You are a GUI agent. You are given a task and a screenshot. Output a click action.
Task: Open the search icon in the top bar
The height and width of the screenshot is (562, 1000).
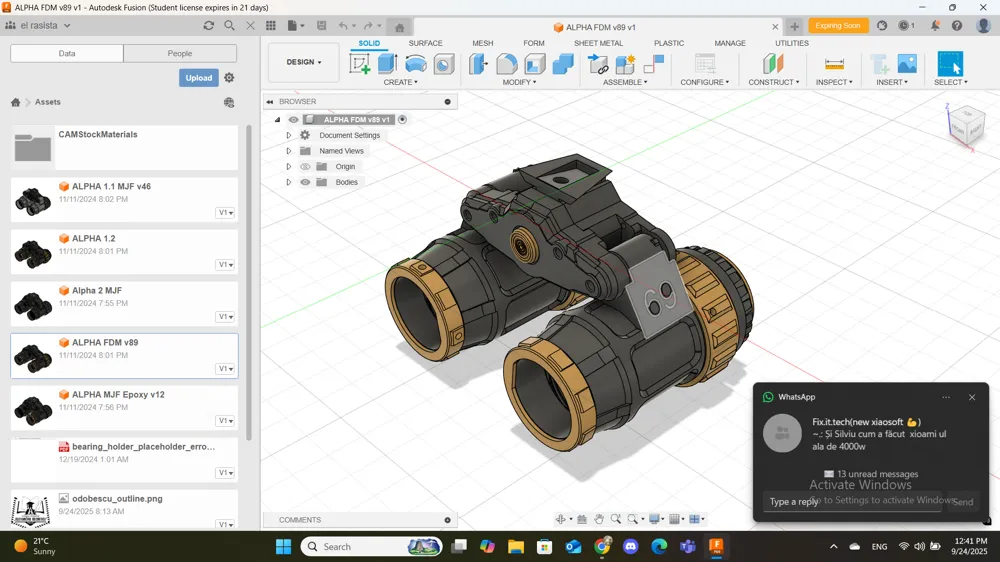pos(229,26)
